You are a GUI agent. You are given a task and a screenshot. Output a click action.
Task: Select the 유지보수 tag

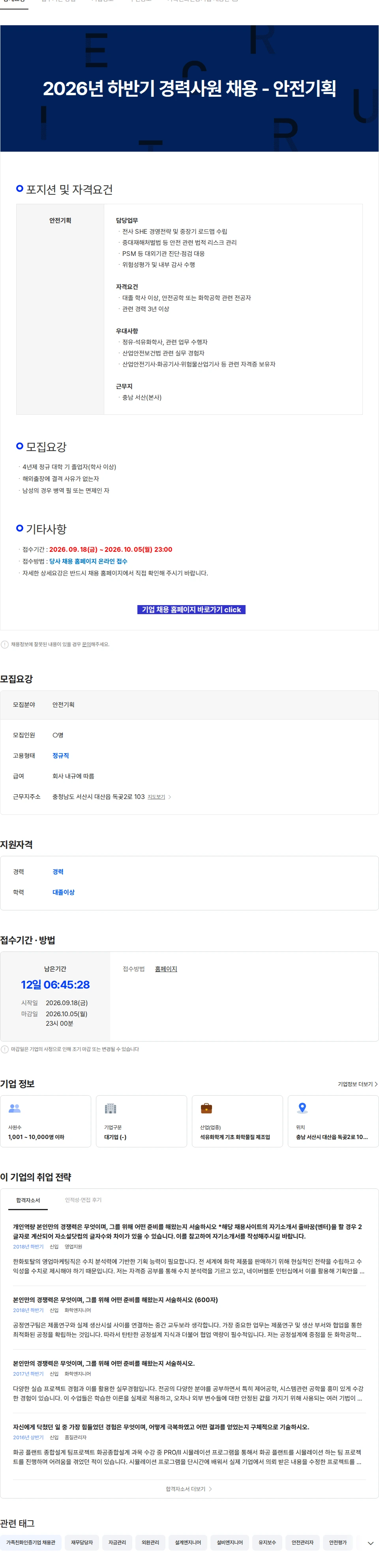pyautogui.click(x=267, y=1542)
